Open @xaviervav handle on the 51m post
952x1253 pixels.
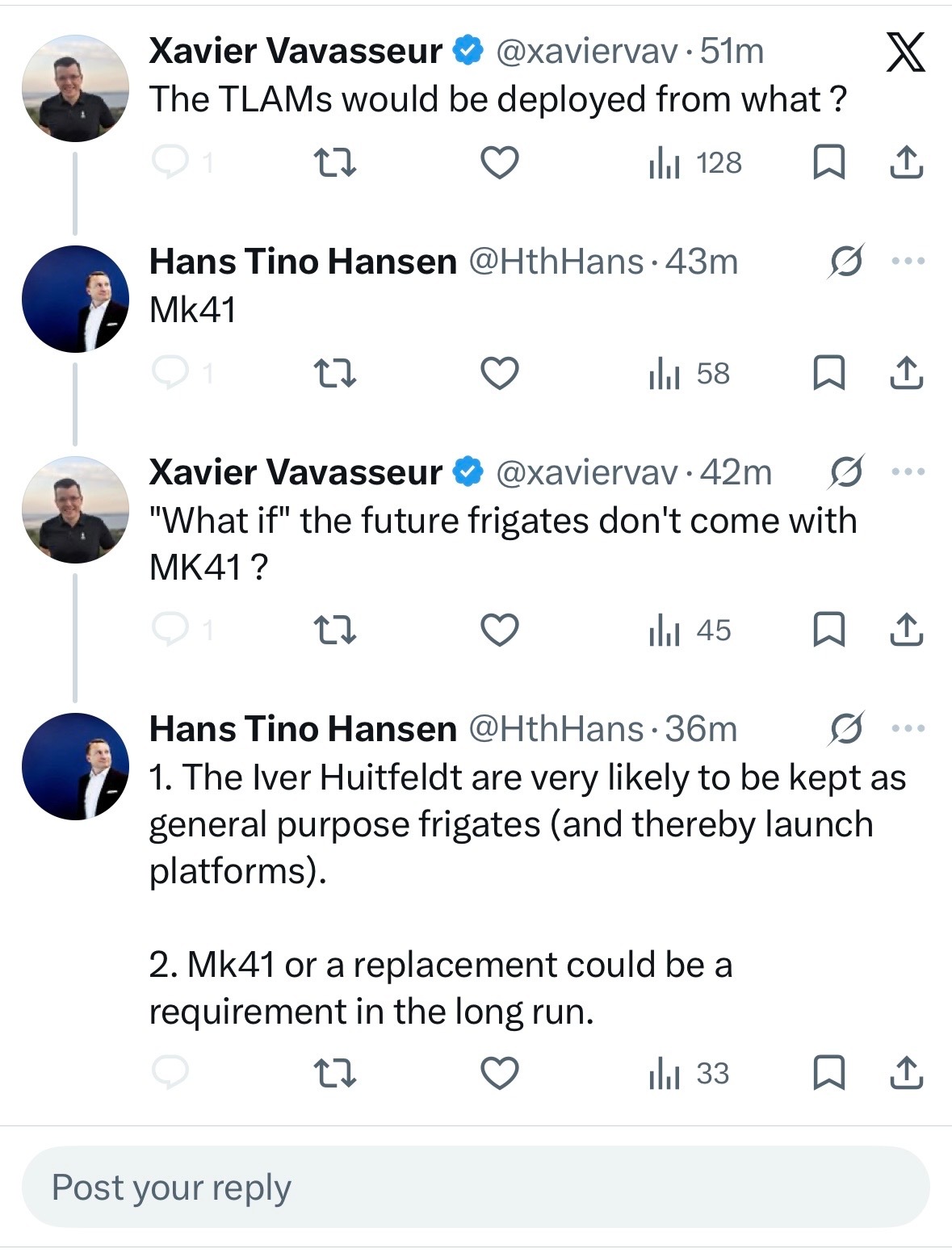tap(586, 52)
